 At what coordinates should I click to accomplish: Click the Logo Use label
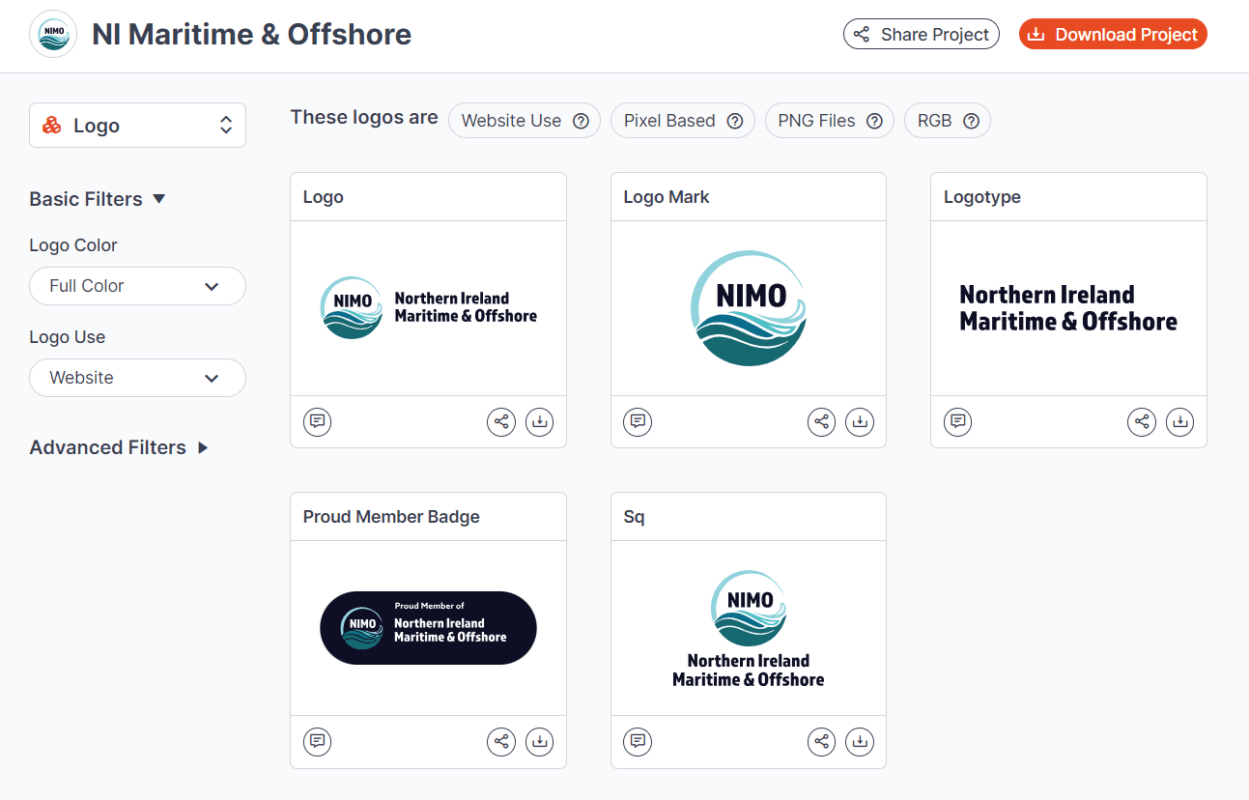click(x=67, y=337)
